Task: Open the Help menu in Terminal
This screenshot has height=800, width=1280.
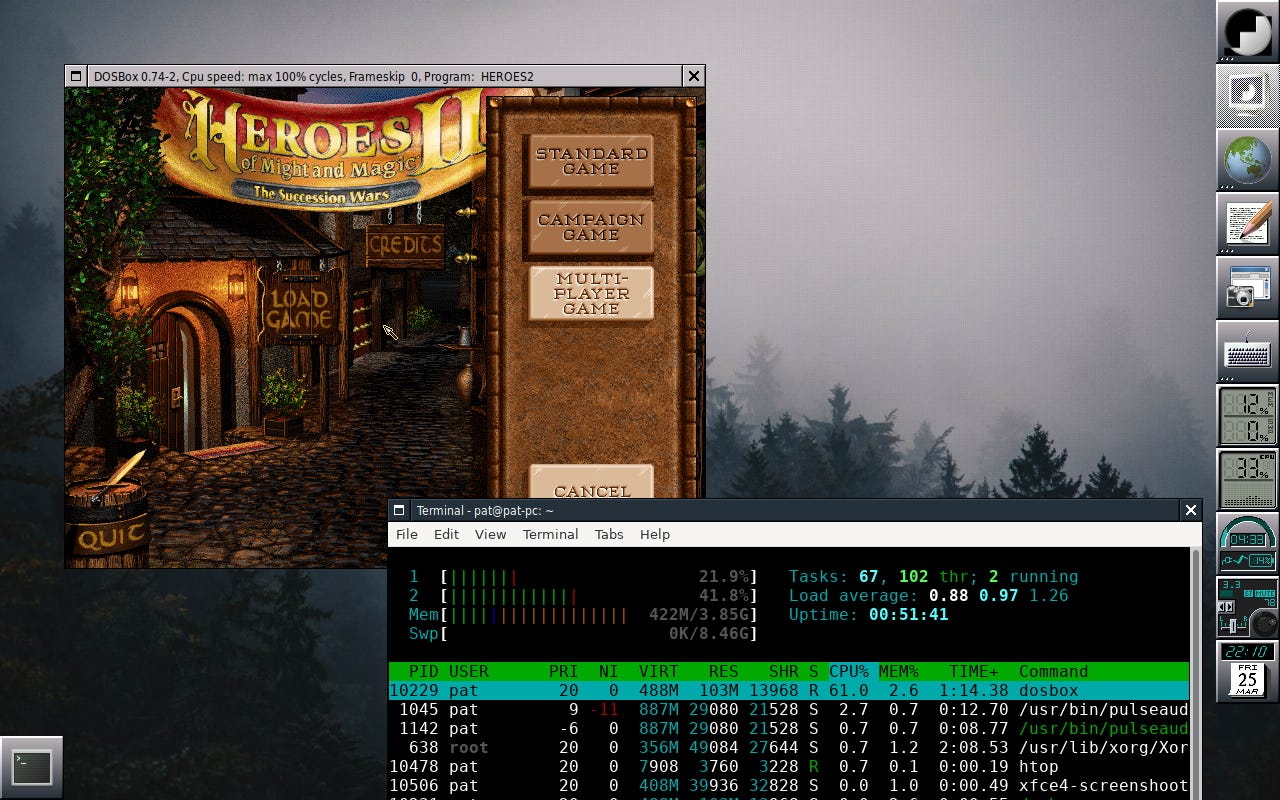Action: (x=655, y=534)
